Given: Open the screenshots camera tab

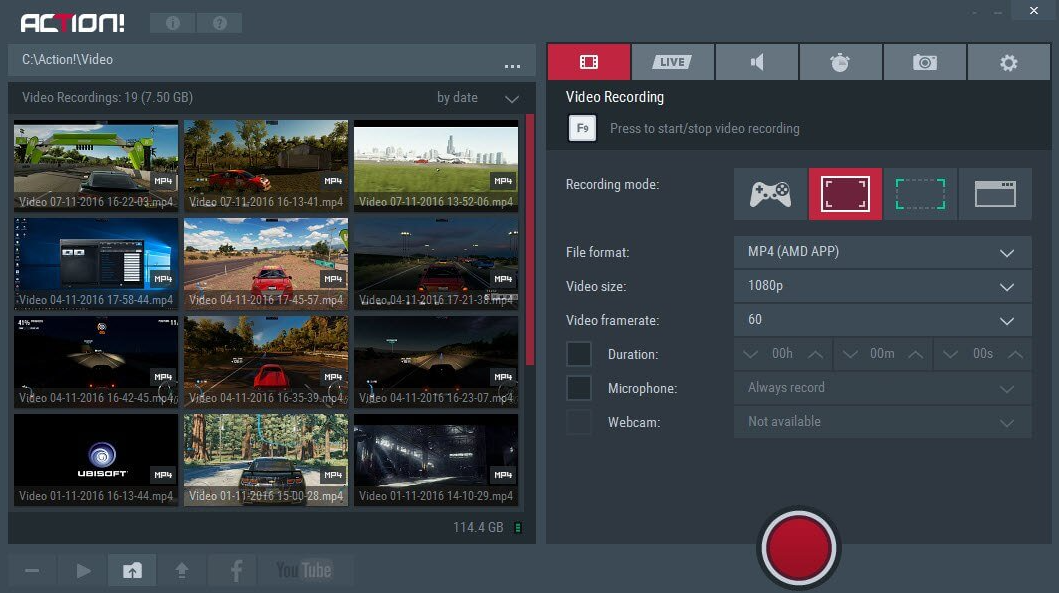Looking at the screenshot, I should coord(925,62).
